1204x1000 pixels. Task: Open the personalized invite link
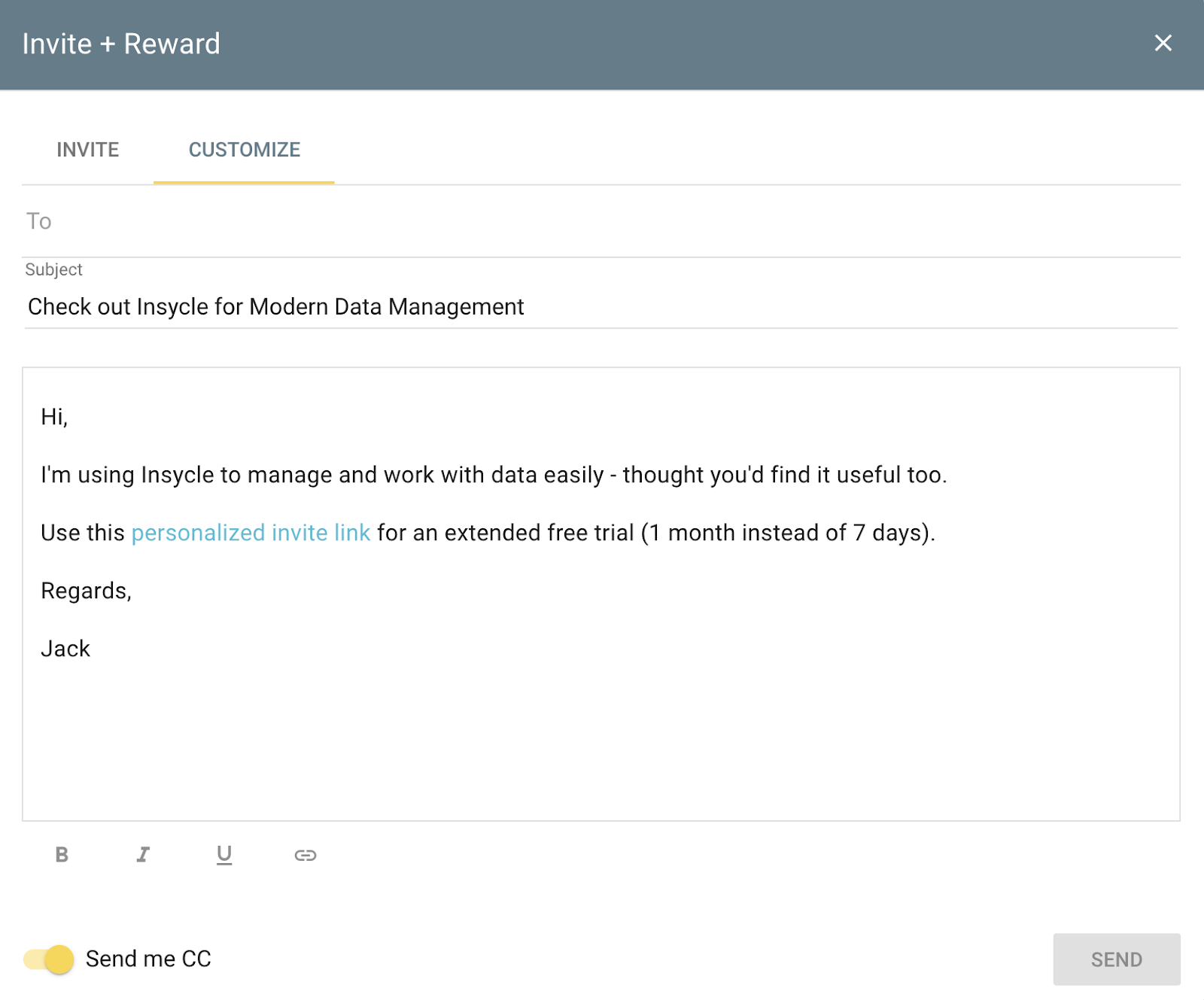click(251, 533)
